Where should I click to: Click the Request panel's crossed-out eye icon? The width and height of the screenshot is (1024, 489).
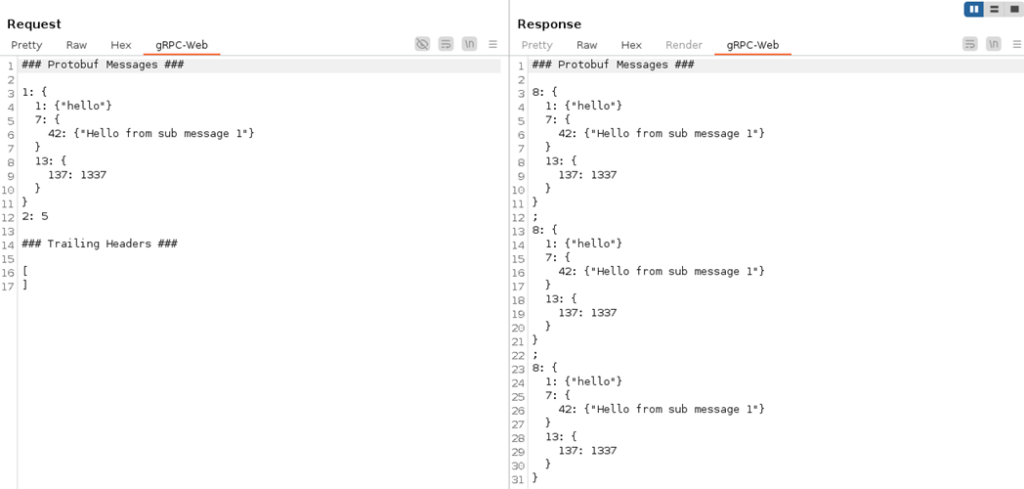pyautogui.click(x=423, y=44)
